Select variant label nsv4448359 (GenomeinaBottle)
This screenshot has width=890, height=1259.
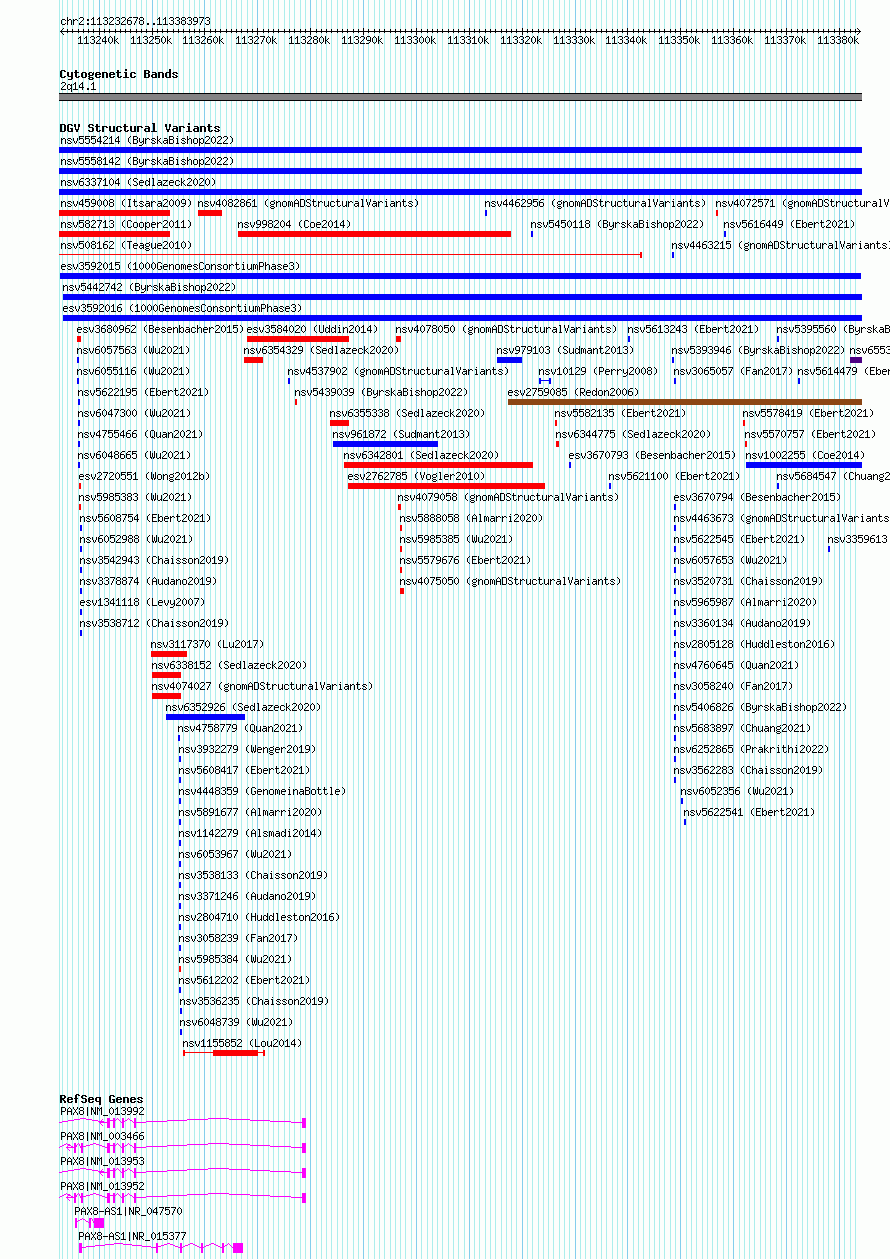click(x=262, y=791)
